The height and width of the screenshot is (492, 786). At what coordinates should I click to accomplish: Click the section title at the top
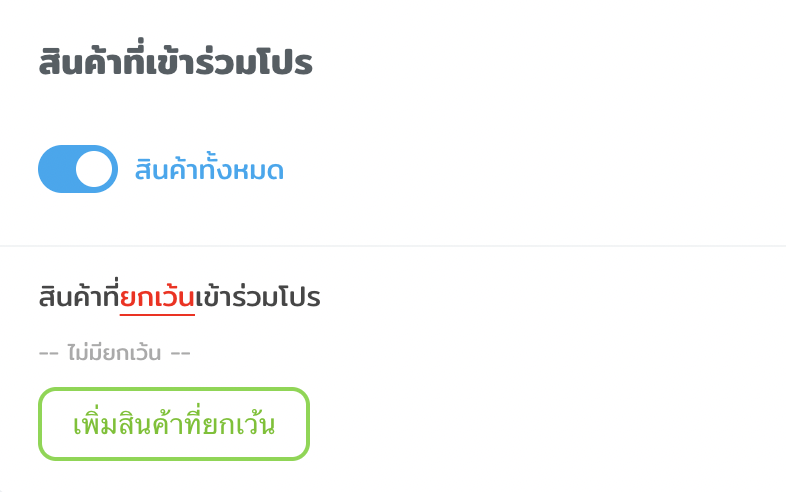(176, 63)
